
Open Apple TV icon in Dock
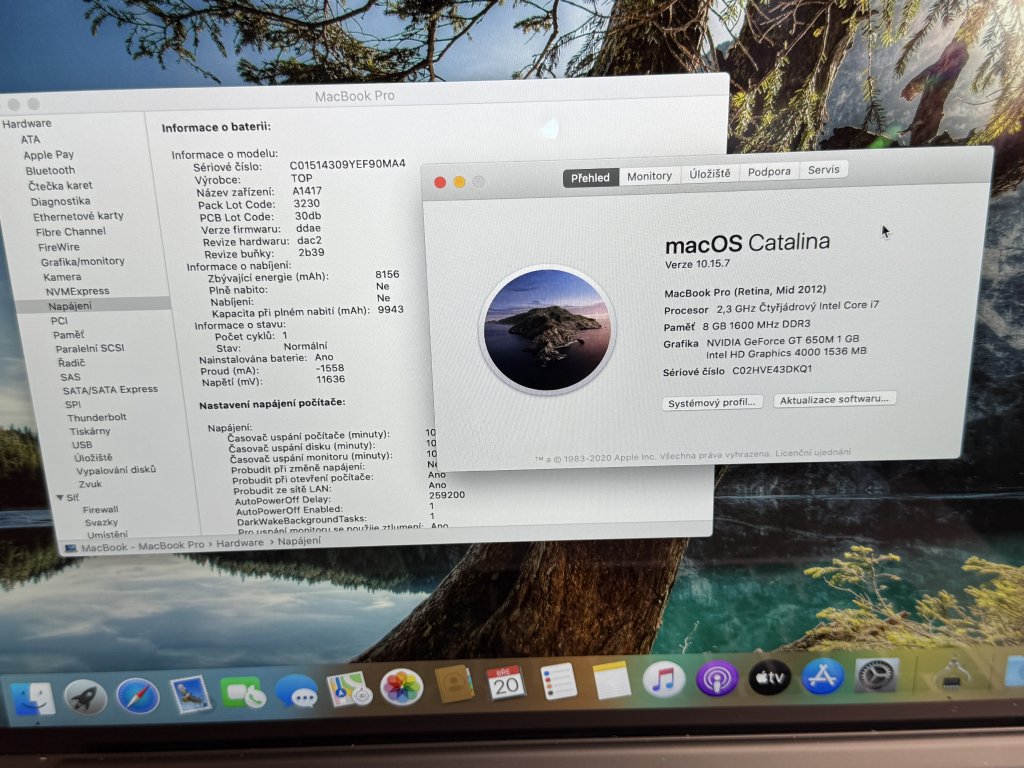769,677
